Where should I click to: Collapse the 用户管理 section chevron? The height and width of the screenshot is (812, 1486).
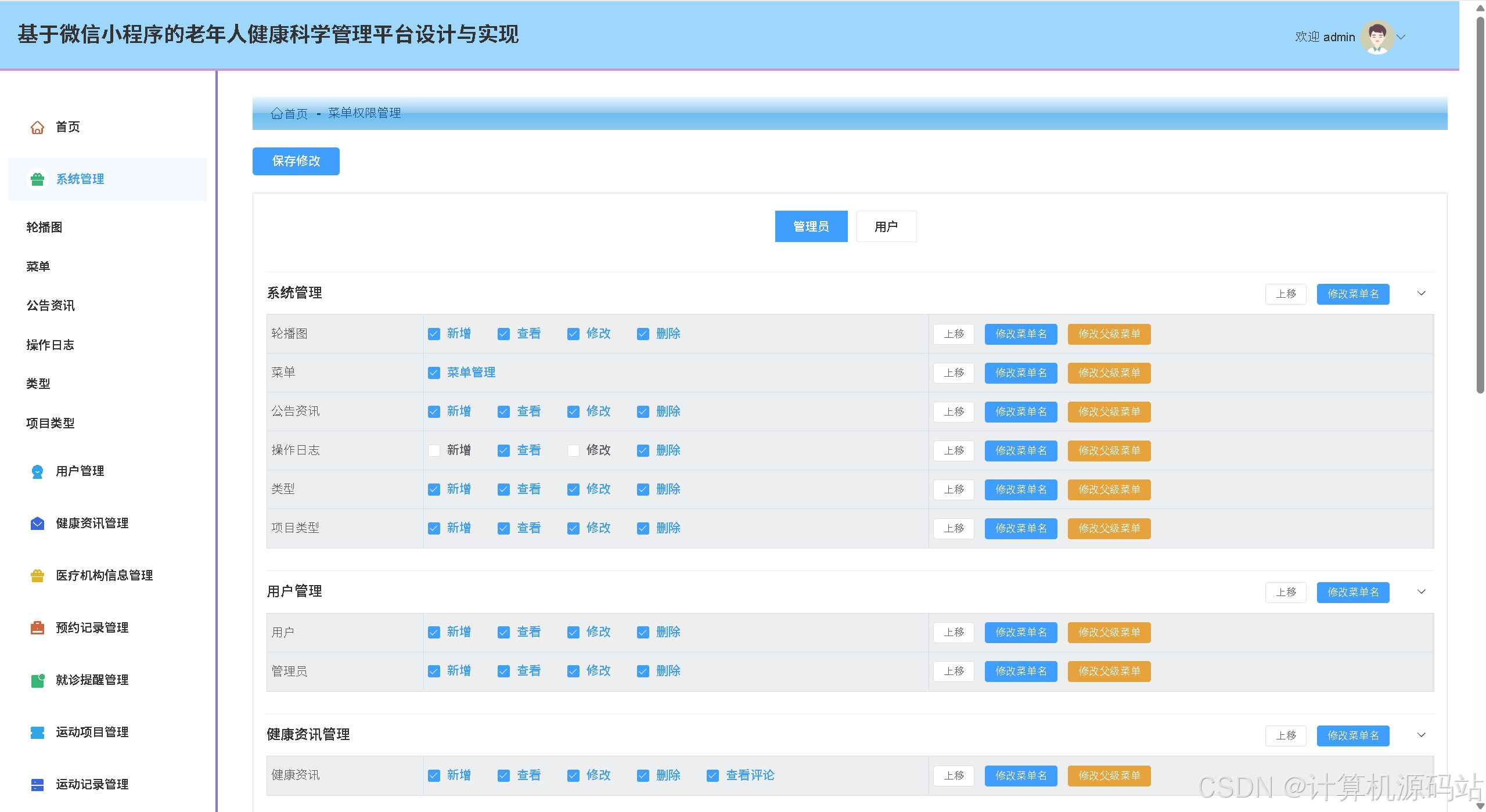[x=1422, y=591]
